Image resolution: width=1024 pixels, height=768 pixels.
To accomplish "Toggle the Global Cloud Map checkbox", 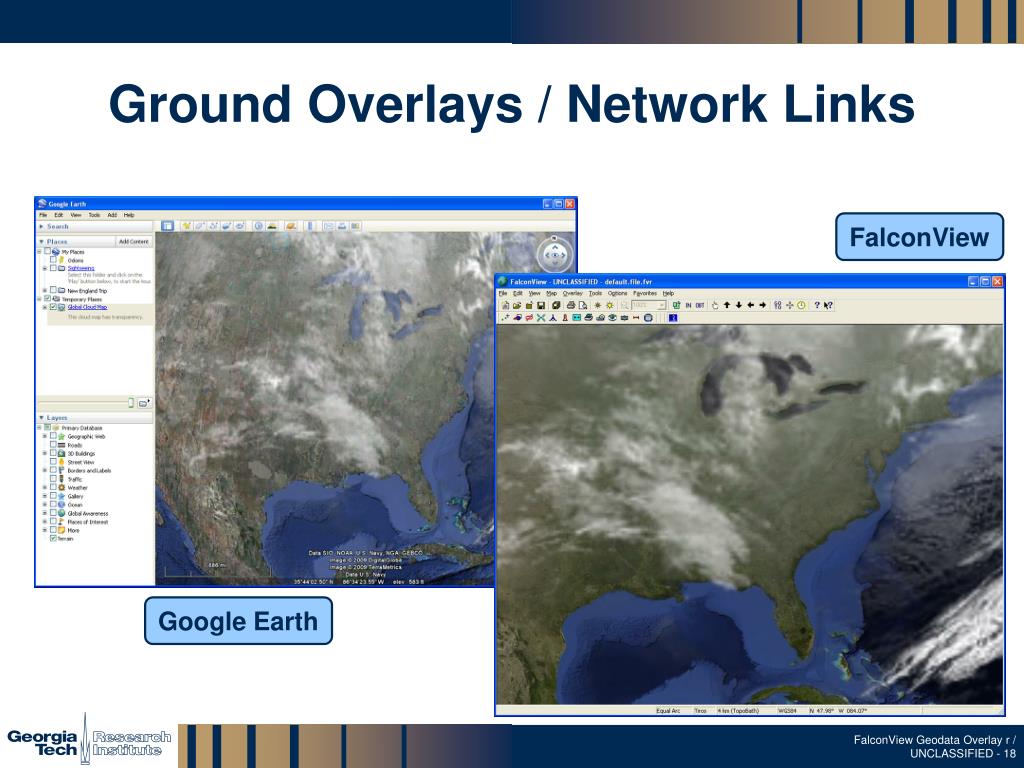I will (x=53, y=306).
